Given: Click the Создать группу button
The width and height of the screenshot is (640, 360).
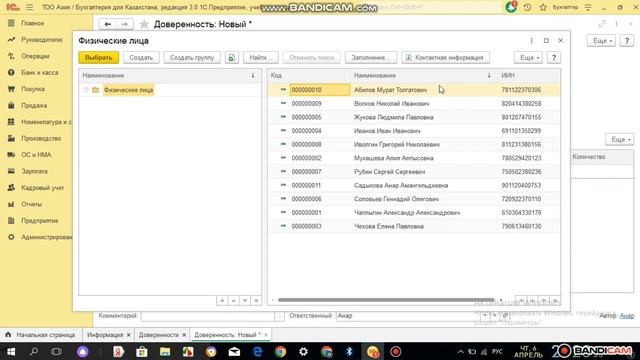Looking at the screenshot, I should click(x=192, y=58).
